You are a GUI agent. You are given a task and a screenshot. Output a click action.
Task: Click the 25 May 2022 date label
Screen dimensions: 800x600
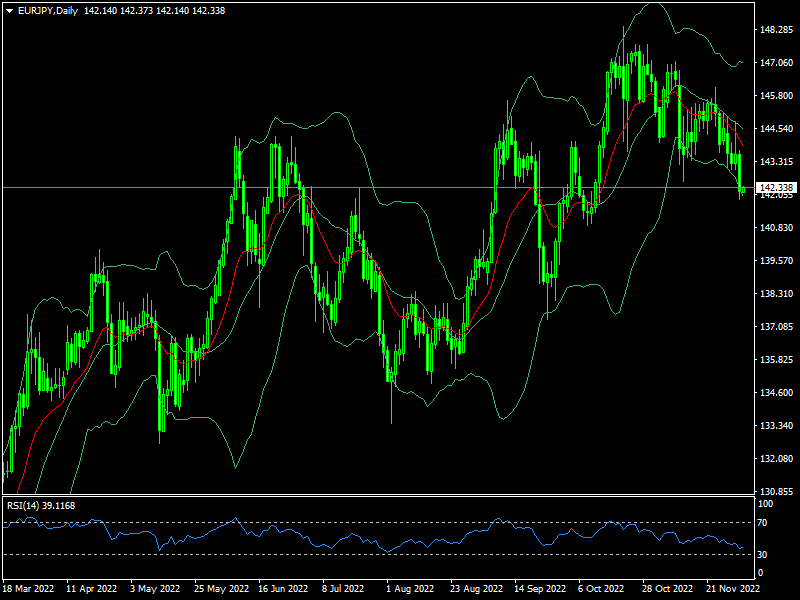point(221,588)
